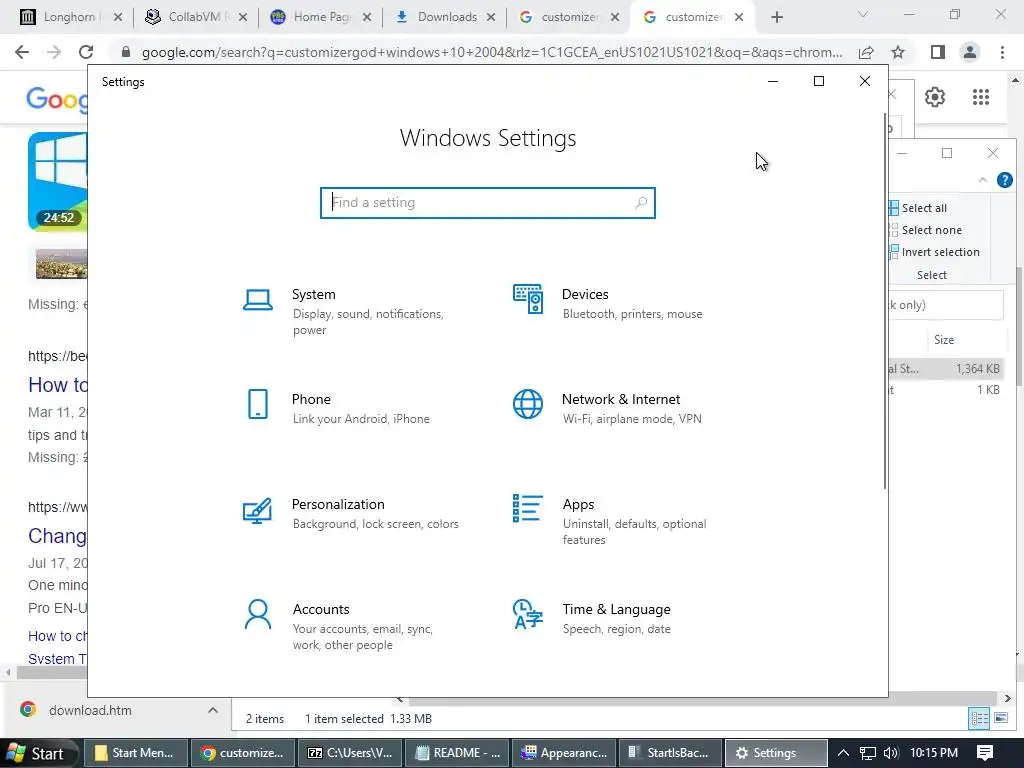
Task: Click the video thumbnail showing 24:52
Action: [x=57, y=182]
